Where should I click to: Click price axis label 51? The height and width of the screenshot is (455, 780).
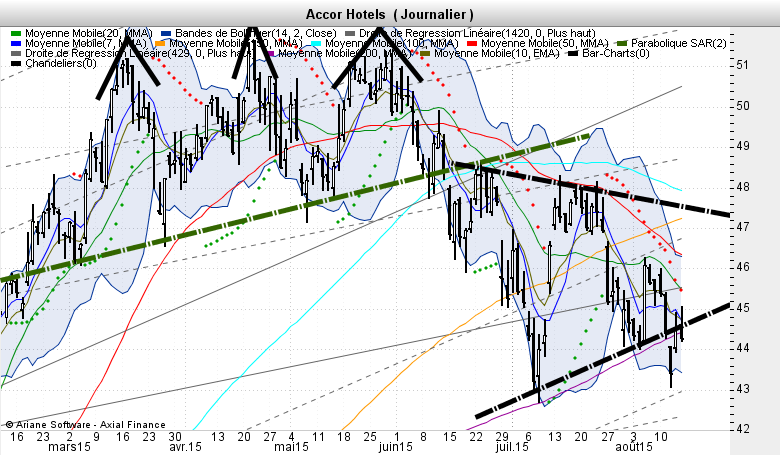click(743, 65)
